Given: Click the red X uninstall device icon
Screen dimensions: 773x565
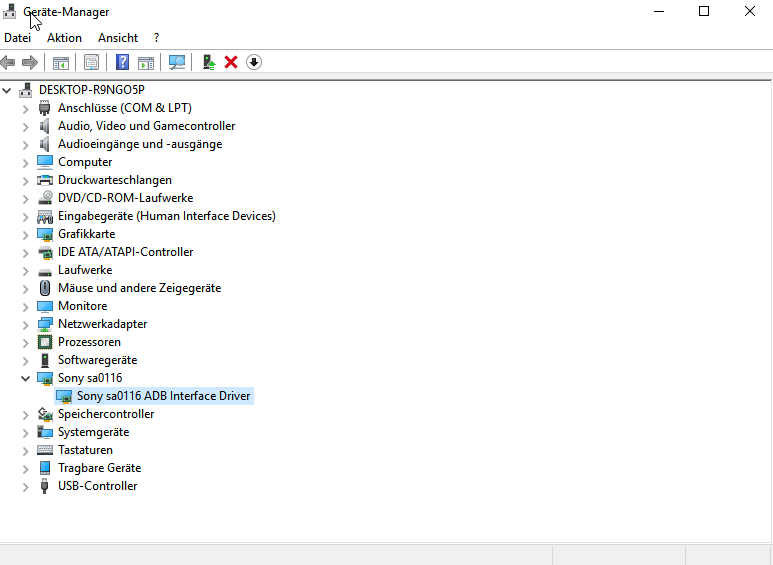Looking at the screenshot, I should click(x=231, y=62).
